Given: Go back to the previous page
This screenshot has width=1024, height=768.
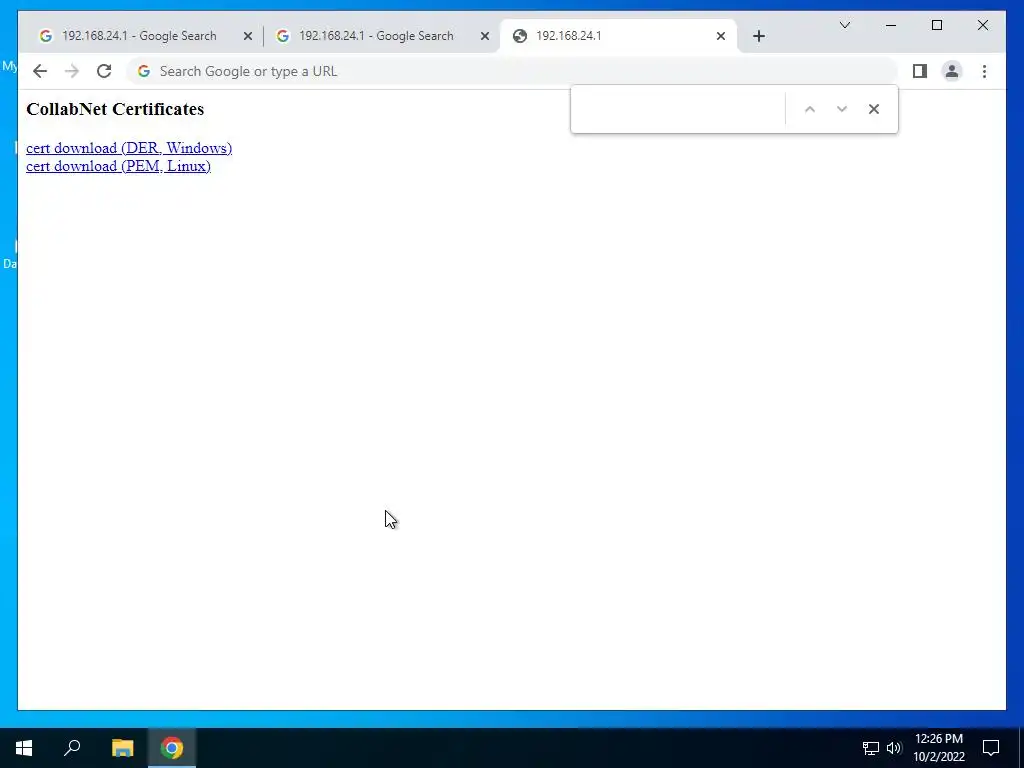Looking at the screenshot, I should coord(40,71).
